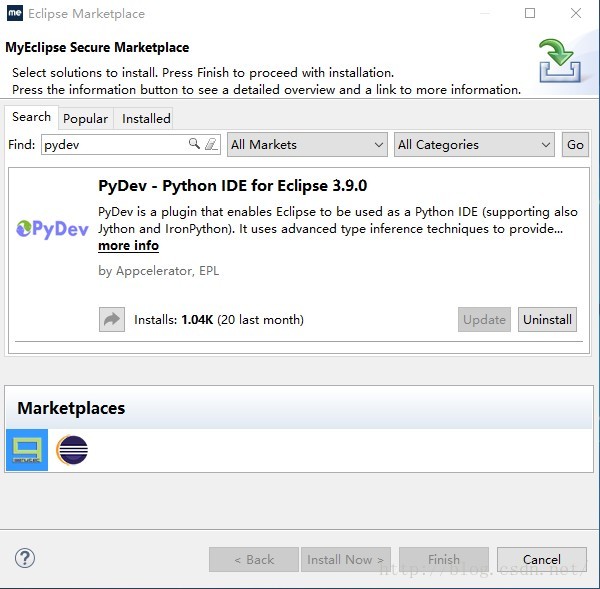
Task: Click the share arrow icon for PyDev
Action: [112, 319]
